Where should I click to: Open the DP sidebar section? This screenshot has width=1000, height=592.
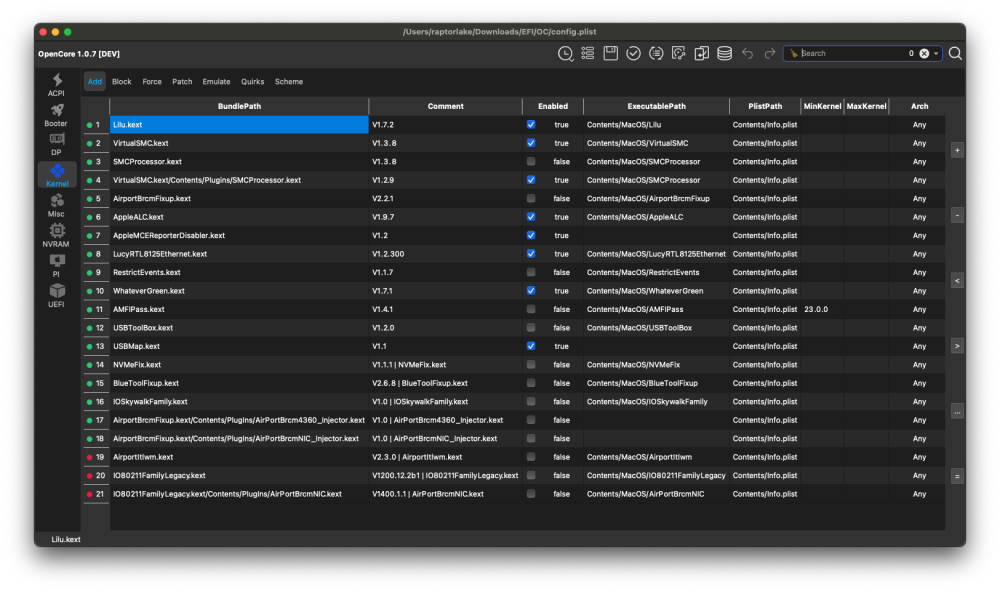click(x=56, y=144)
